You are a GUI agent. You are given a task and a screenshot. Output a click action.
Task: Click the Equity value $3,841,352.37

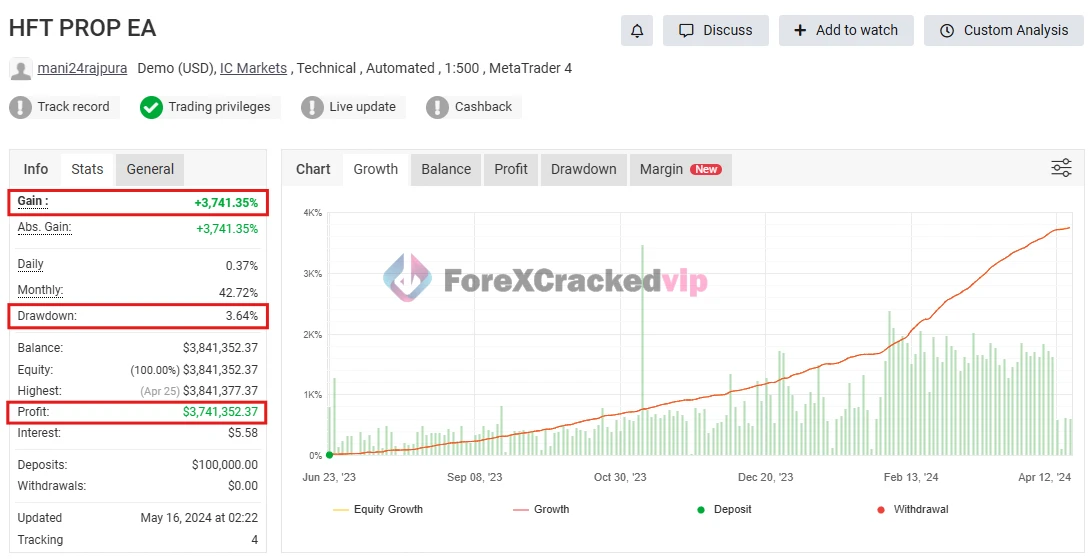pos(220,370)
